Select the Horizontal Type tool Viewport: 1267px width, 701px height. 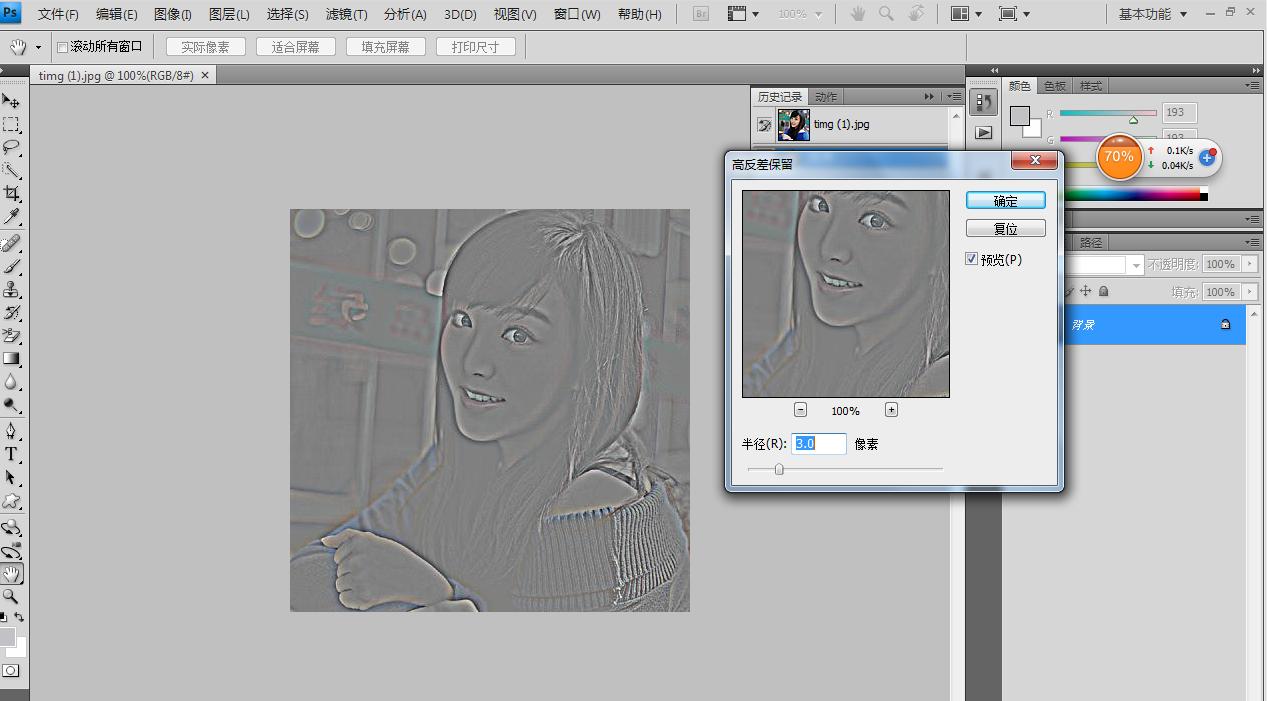point(11,454)
